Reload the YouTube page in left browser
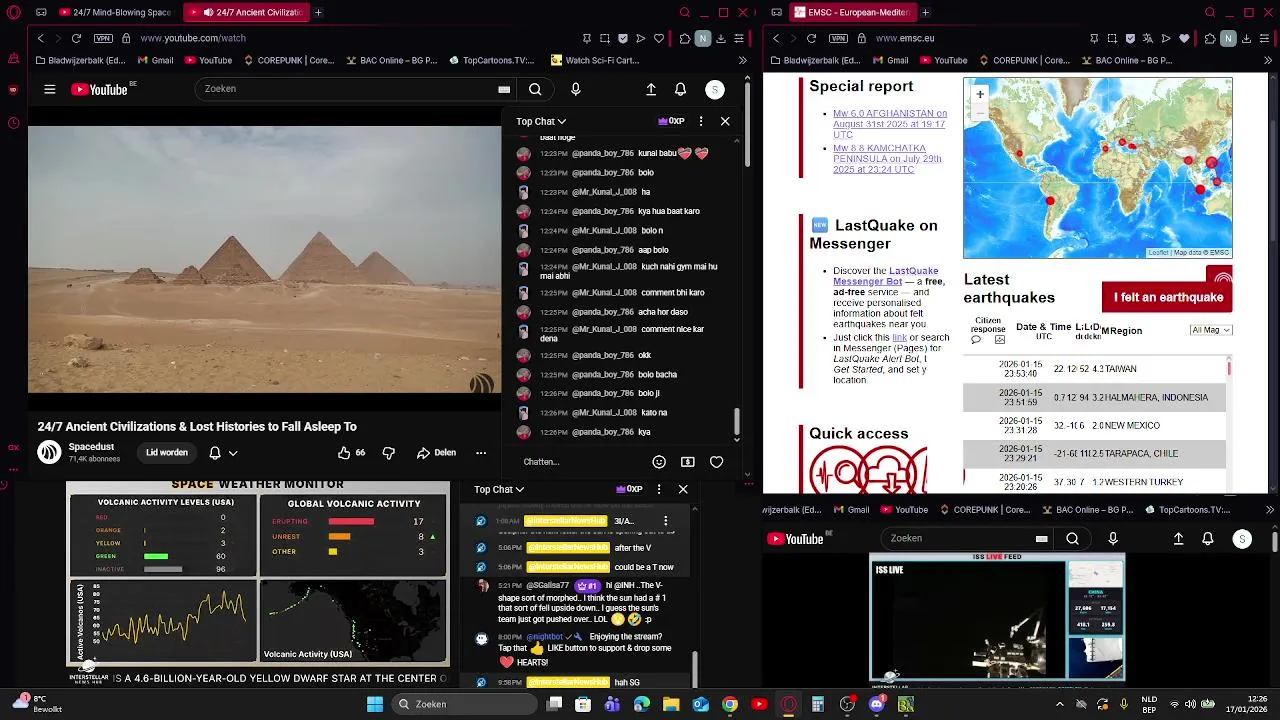Image resolution: width=1280 pixels, height=720 pixels. coord(76,38)
